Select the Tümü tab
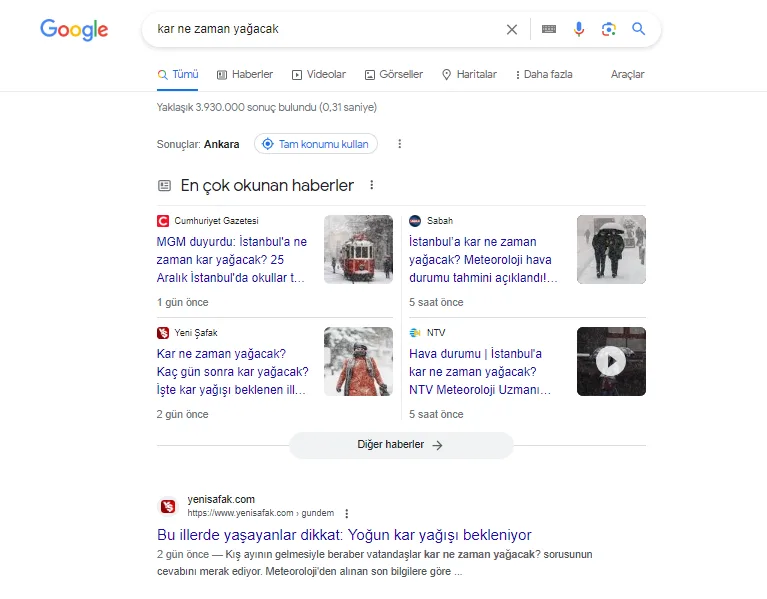Image resolution: width=767 pixels, height=599 pixels. (178, 74)
